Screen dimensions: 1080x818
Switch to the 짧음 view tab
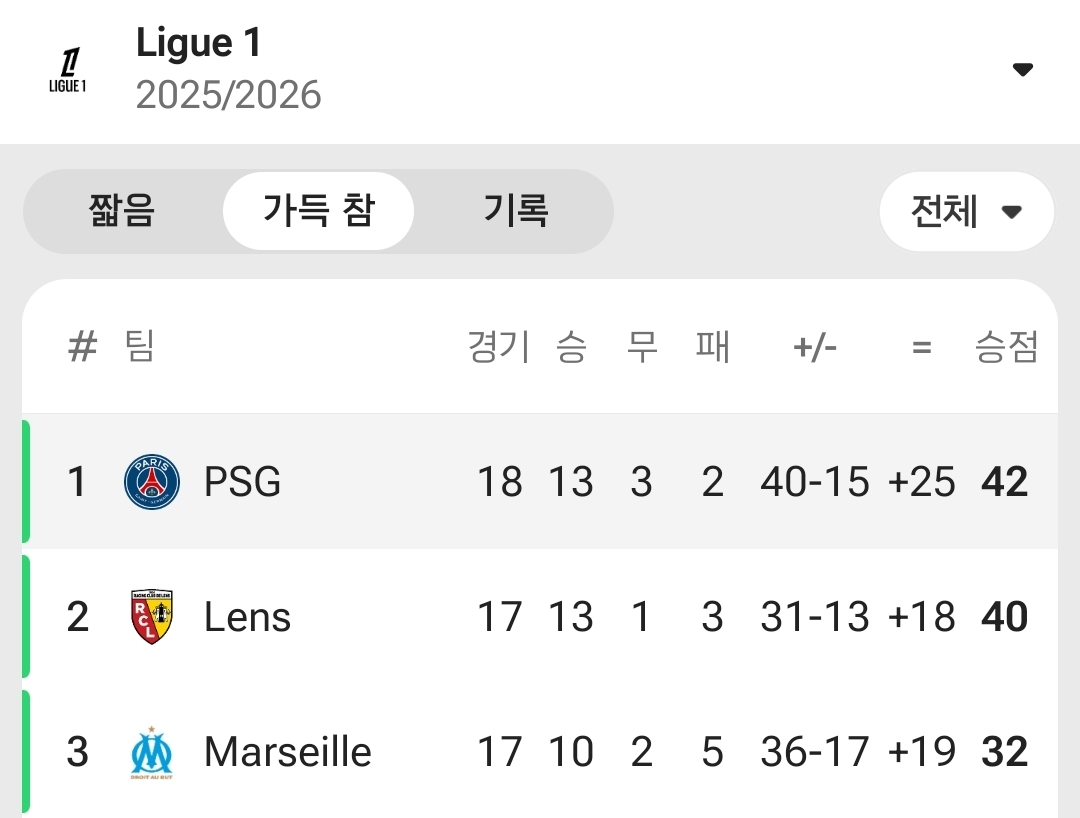click(x=122, y=211)
